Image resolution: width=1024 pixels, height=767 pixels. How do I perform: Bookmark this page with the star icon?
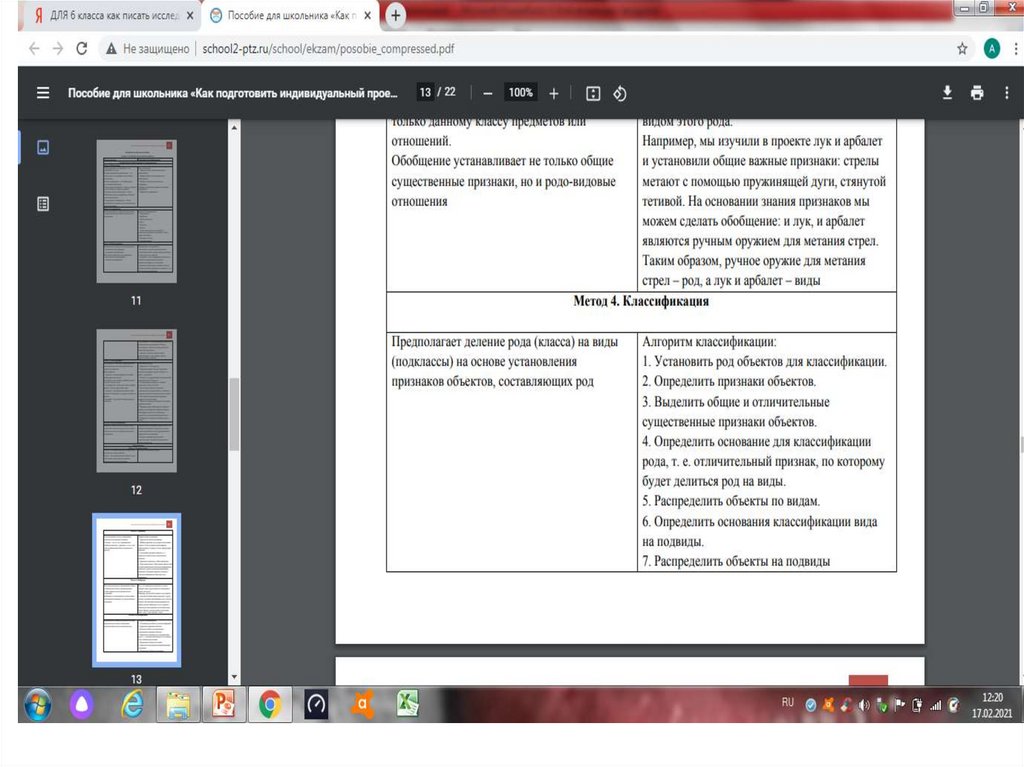(x=962, y=48)
